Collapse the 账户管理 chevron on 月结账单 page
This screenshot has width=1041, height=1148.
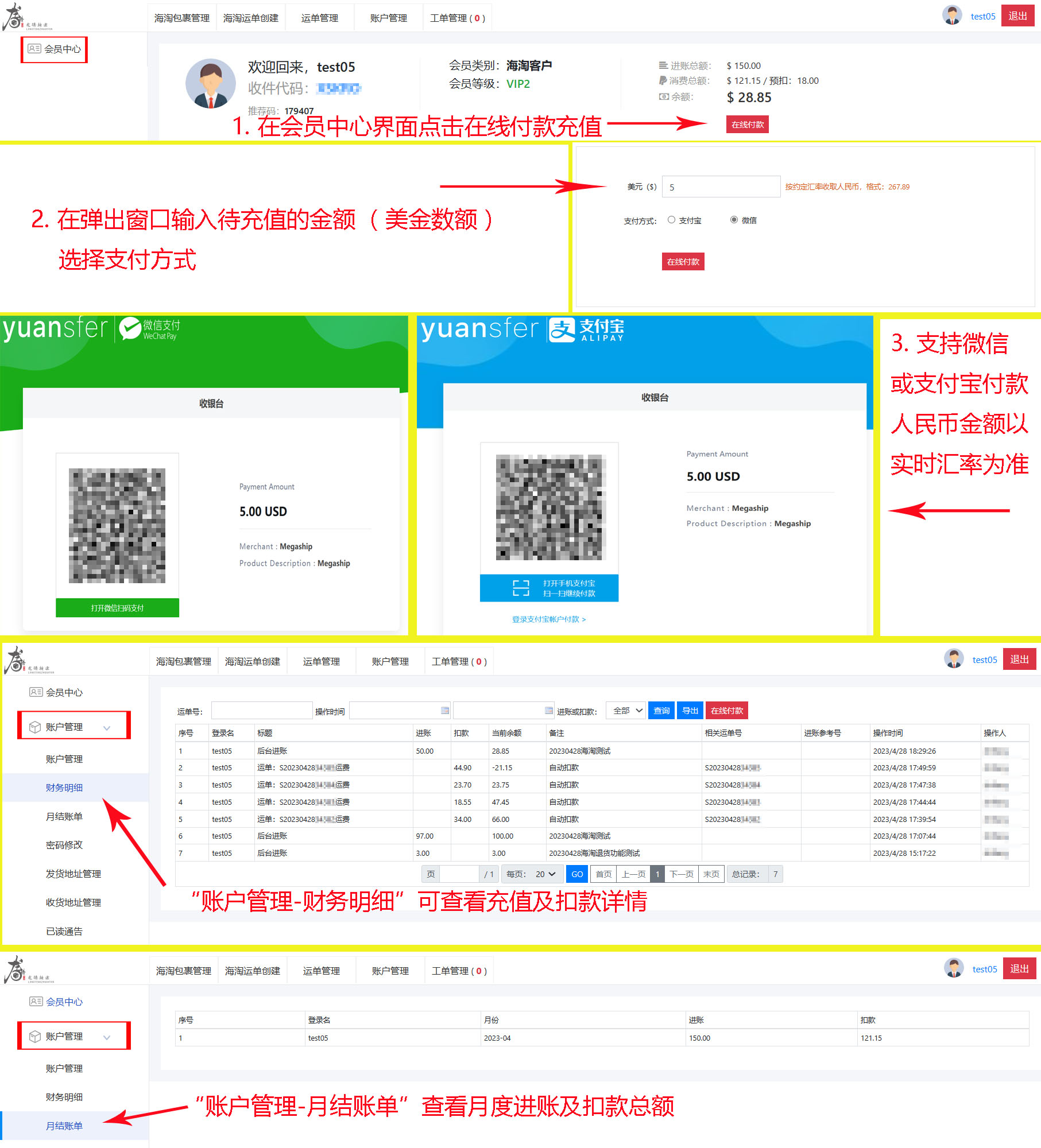pos(107,1037)
